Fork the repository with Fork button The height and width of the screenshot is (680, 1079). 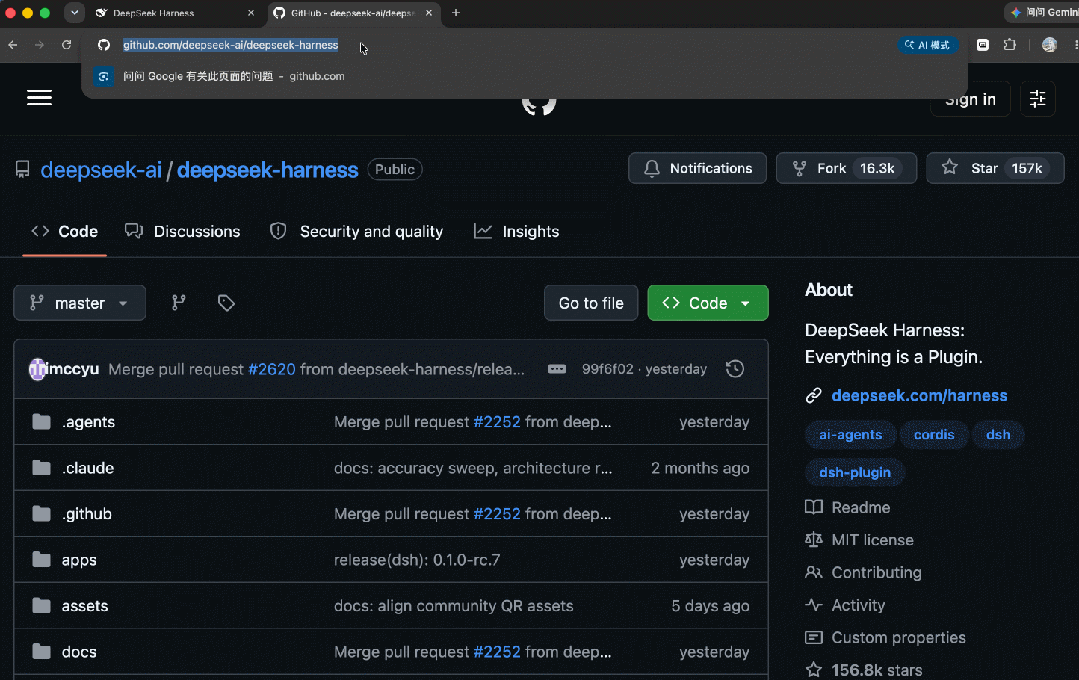[846, 168]
